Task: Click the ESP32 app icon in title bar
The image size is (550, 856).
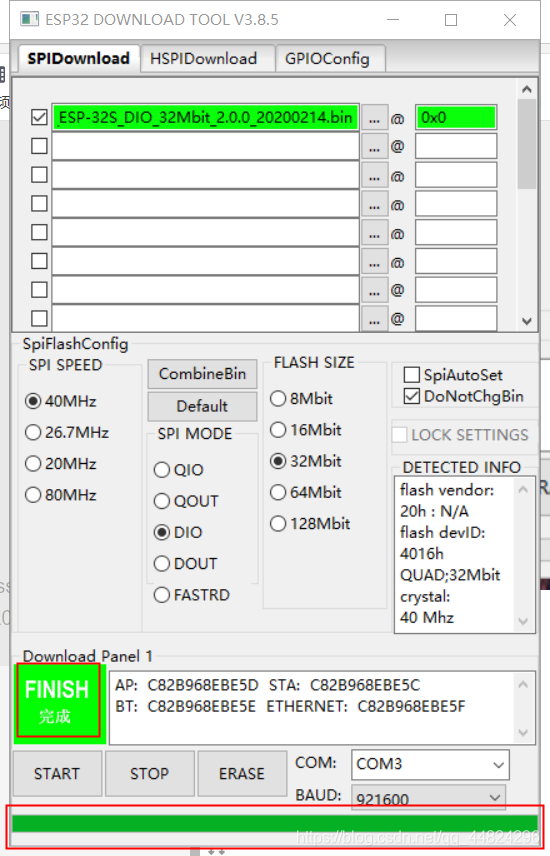Action: point(29,19)
